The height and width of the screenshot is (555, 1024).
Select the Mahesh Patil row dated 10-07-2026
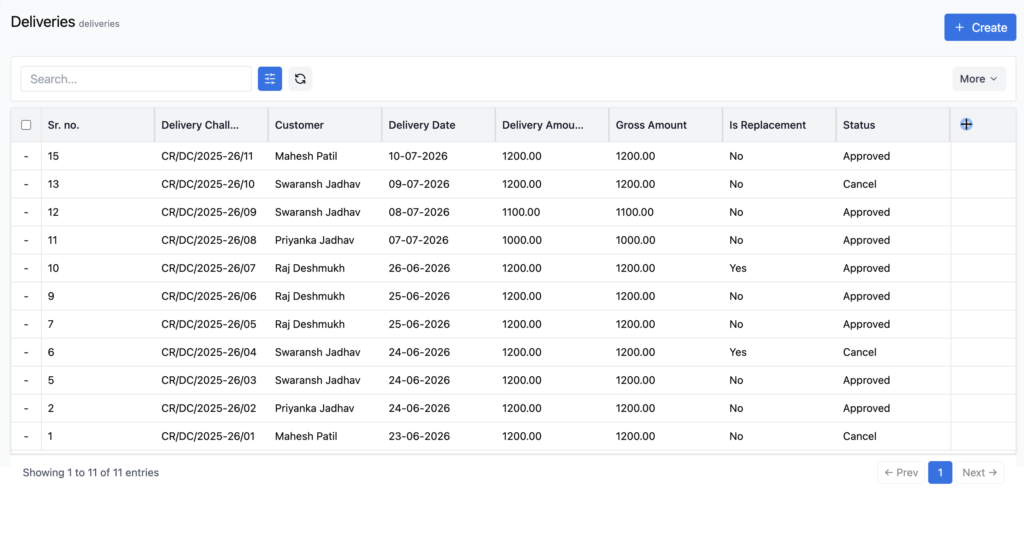coord(513,156)
